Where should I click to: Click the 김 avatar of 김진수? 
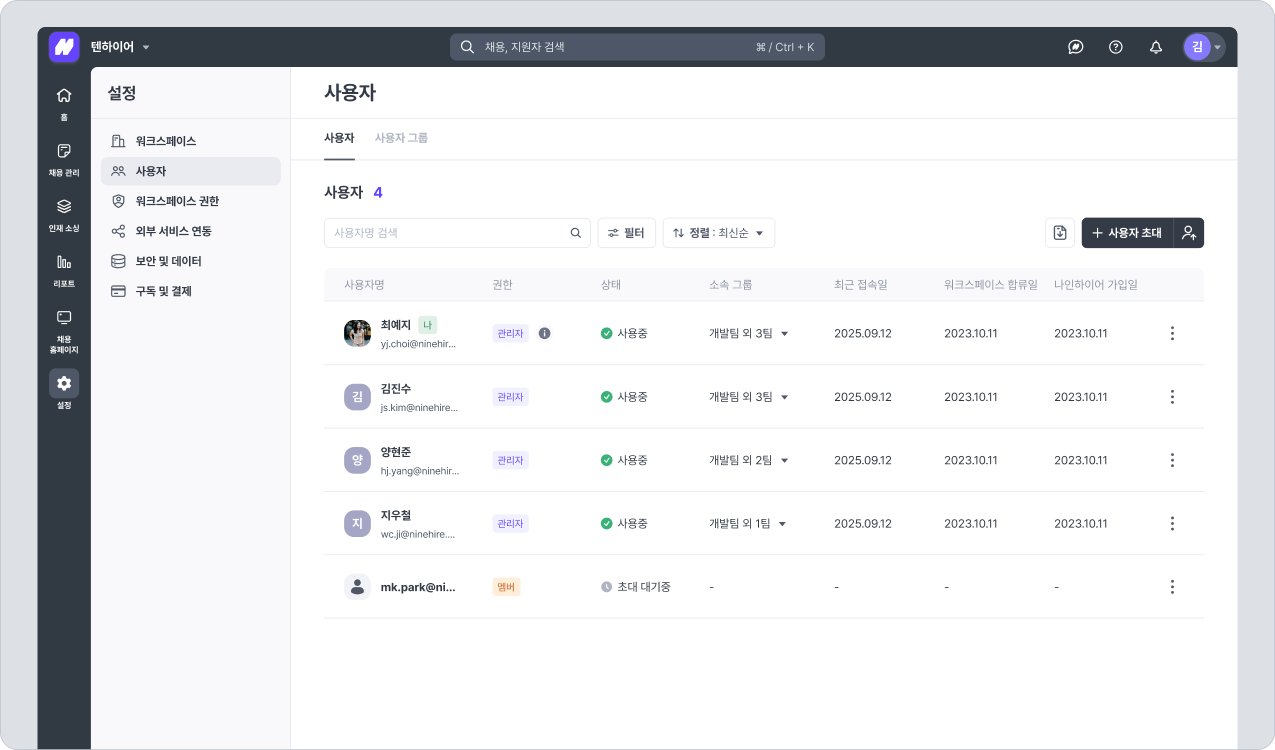[x=357, y=397]
